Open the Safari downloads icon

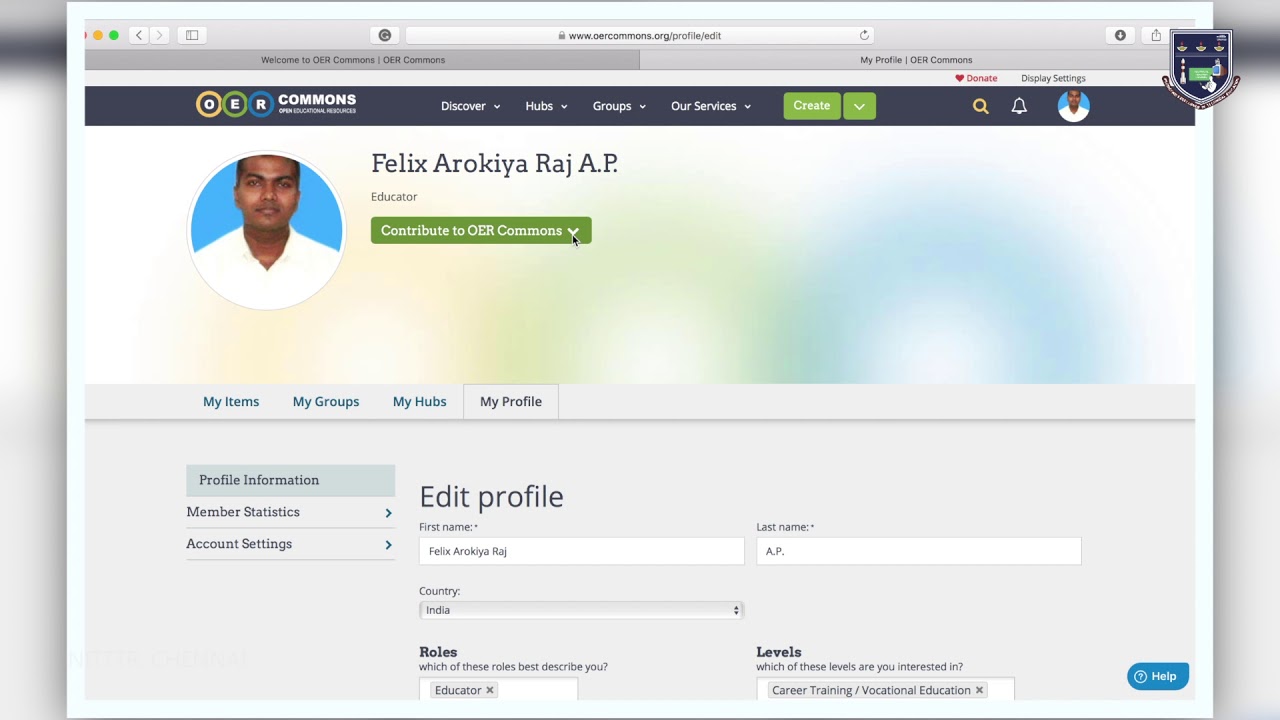[1120, 35]
